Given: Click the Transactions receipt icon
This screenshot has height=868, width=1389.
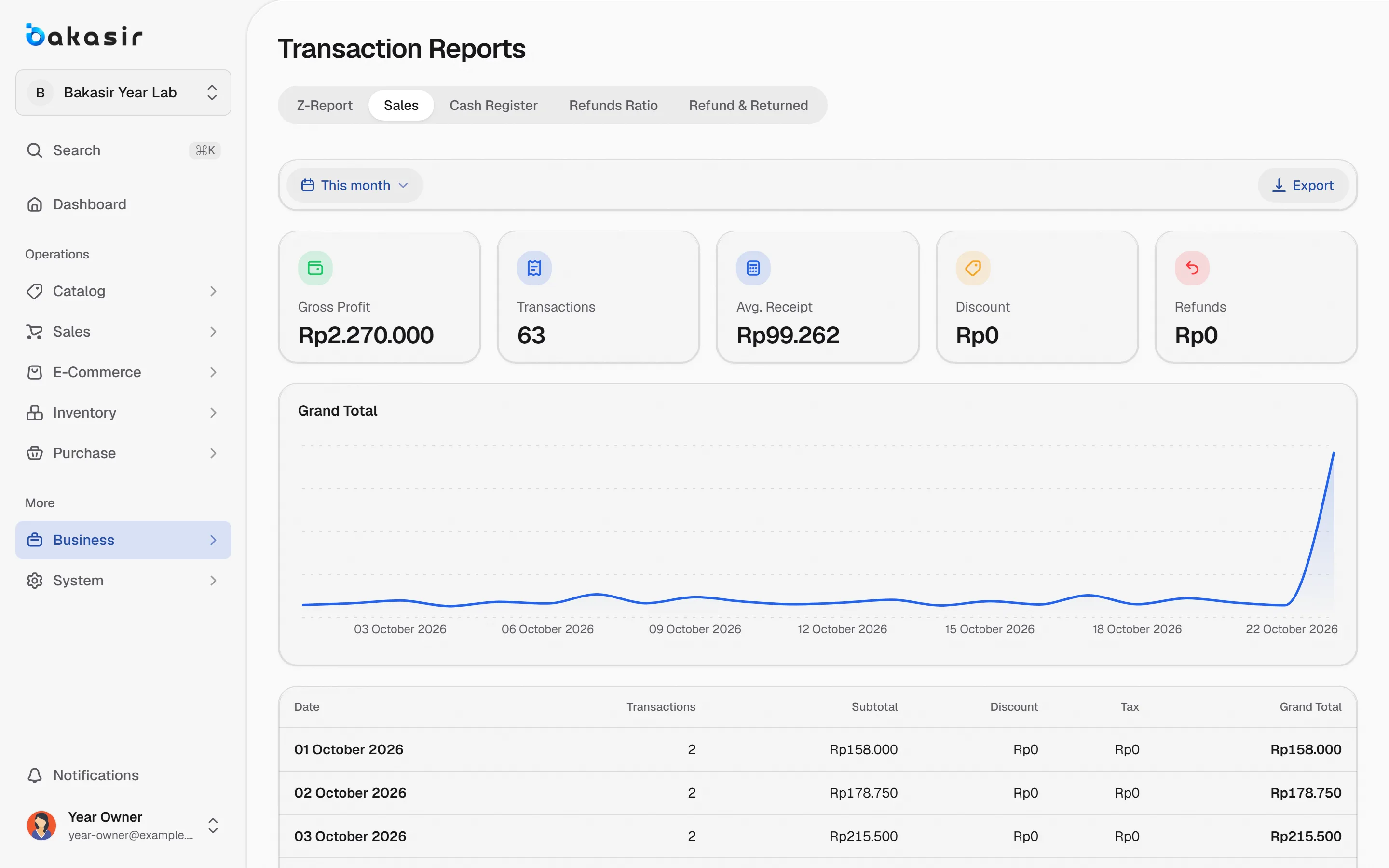Looking at the screenshot, I should point(534,268).
